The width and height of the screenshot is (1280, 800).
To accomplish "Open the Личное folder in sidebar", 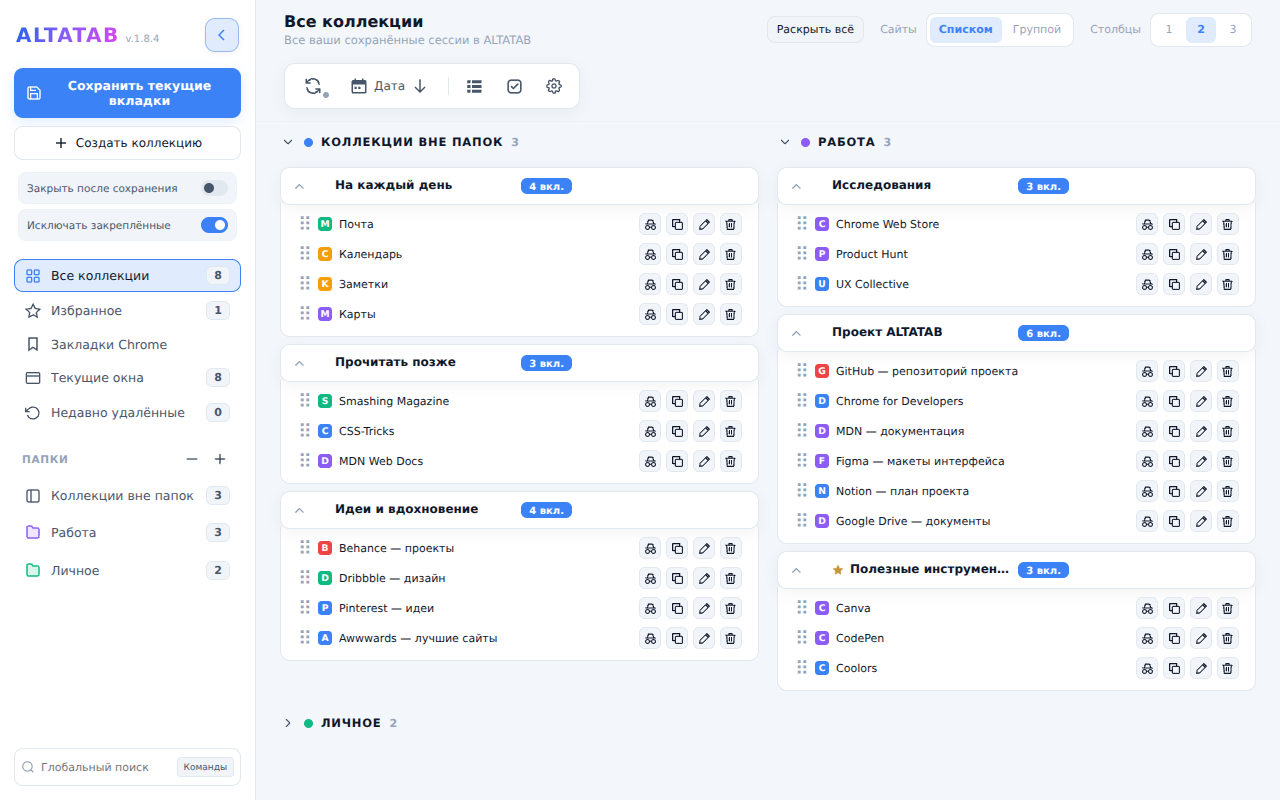I will point(127,571).
